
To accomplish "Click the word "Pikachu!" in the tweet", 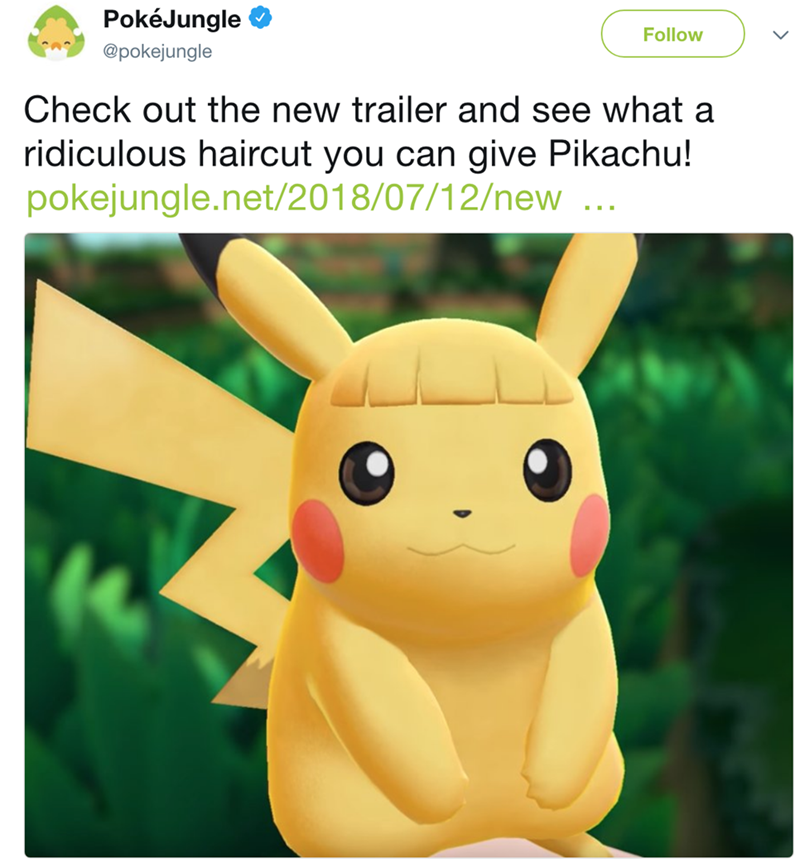I will pos(620,154).
